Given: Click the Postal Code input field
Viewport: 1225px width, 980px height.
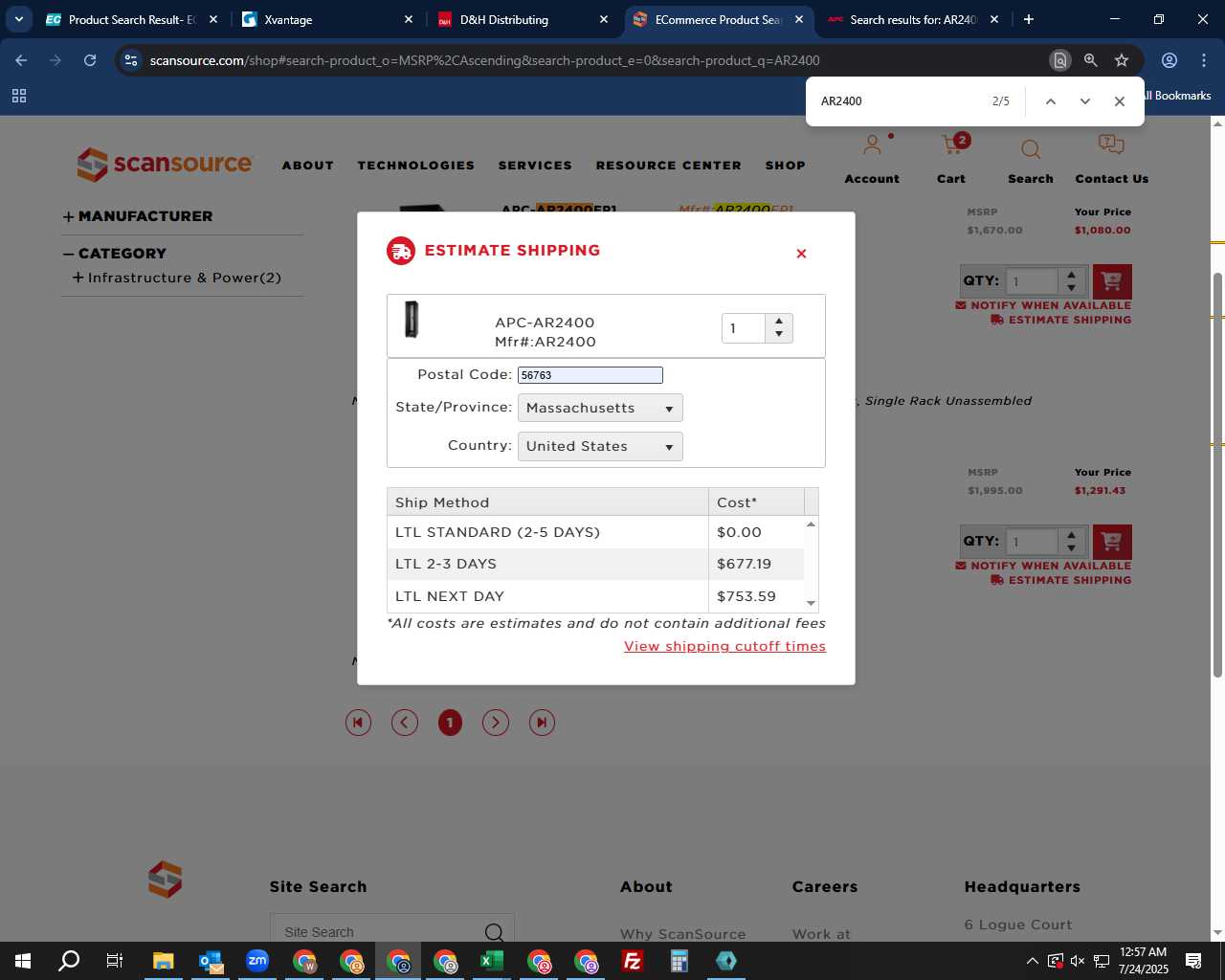Looking at the screenshot, I should pos(590,375).
